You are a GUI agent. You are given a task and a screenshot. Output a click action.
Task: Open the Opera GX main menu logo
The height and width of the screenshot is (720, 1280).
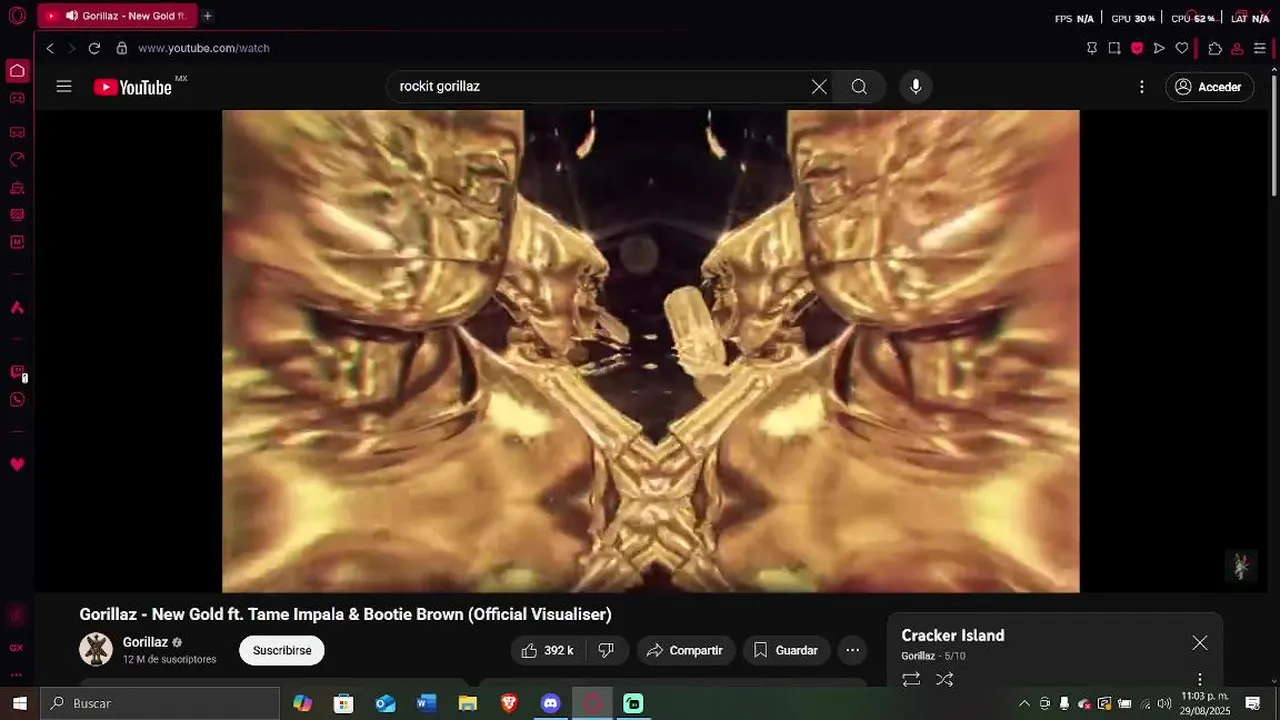click(17, 16)
